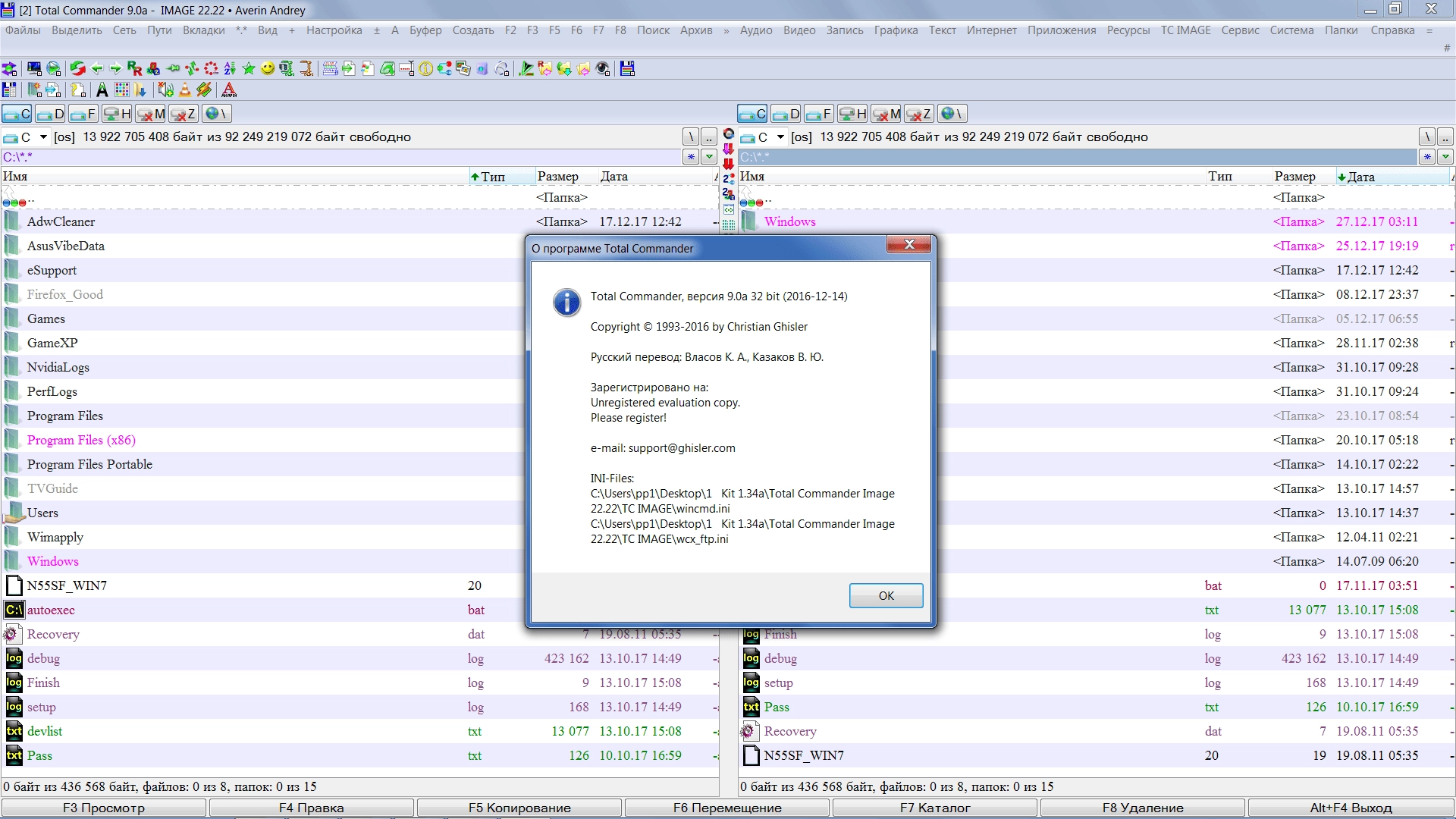Viewport: 1456px width, 819px height.
Task: Click the eye viewer toolbar icon
Action: click(x=603, y=68)
